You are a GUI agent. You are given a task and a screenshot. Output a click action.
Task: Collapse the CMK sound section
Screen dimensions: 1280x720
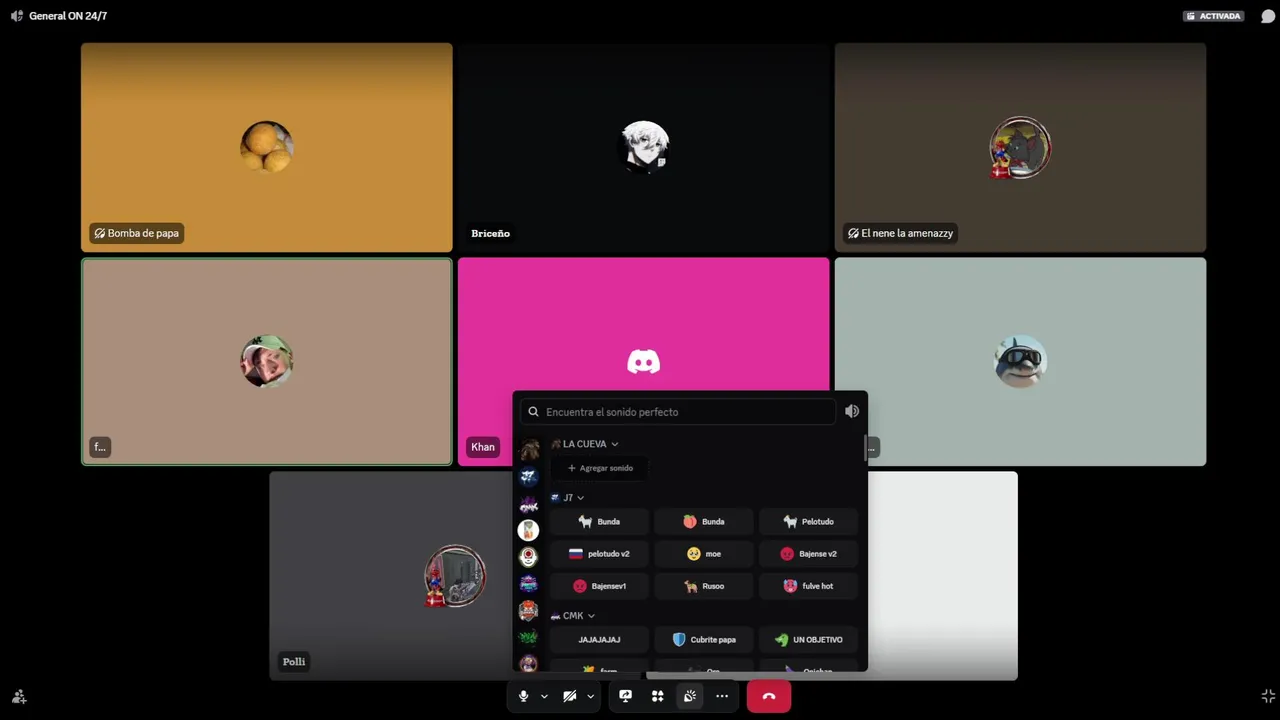573,616
